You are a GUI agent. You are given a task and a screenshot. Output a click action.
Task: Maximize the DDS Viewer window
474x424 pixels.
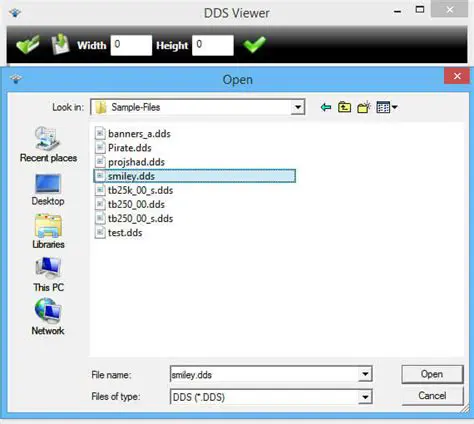[x=420, y=10]
